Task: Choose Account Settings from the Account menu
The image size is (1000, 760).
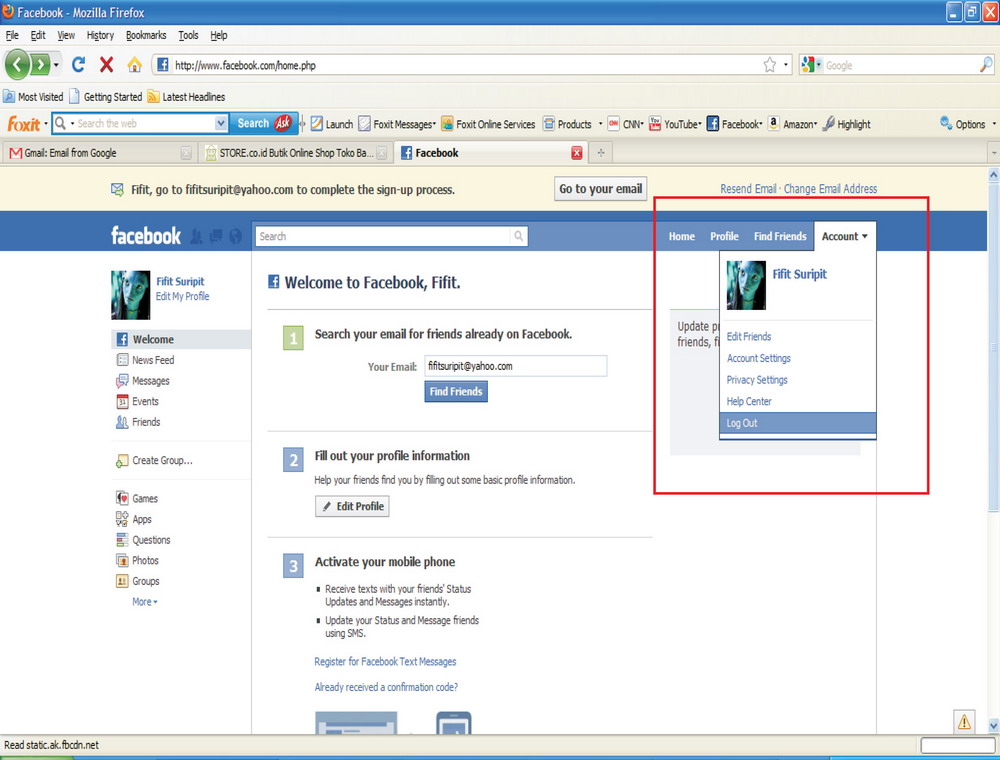Action: pyautogui.click(x=758, y=358)
